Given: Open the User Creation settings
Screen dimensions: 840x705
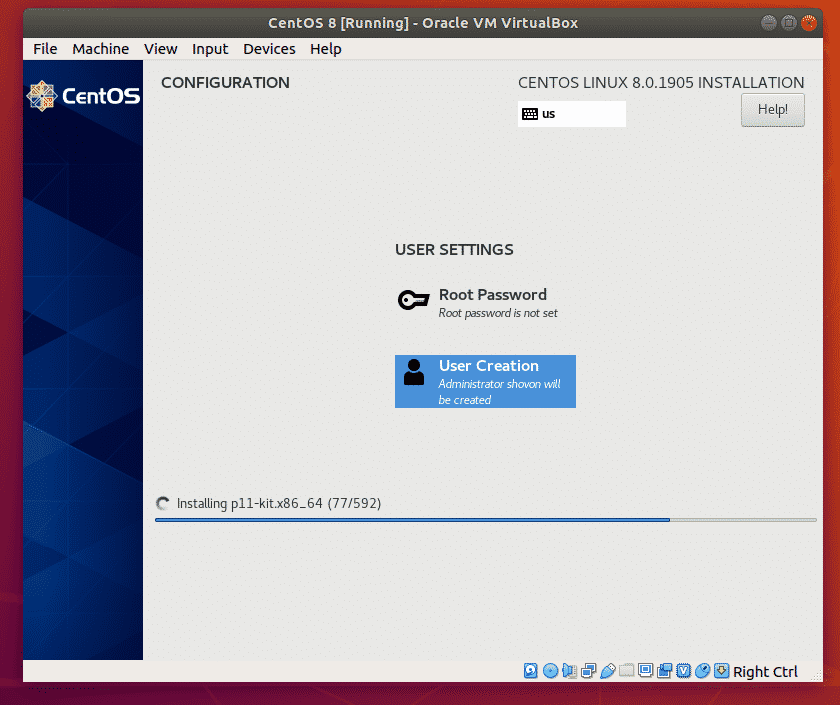Looking at the screenshot, I should 485,381.
